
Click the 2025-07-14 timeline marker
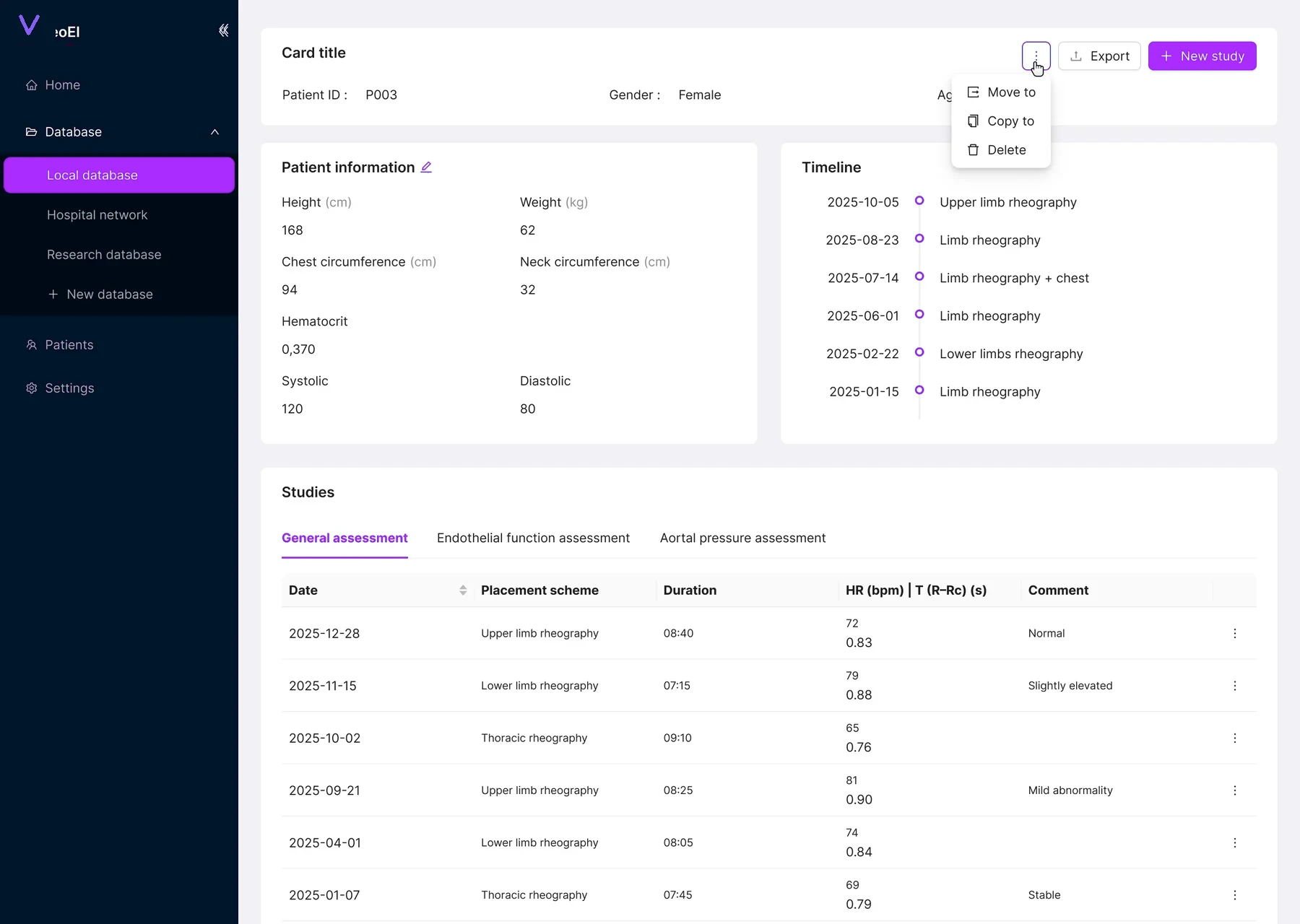tap(919, 276)
